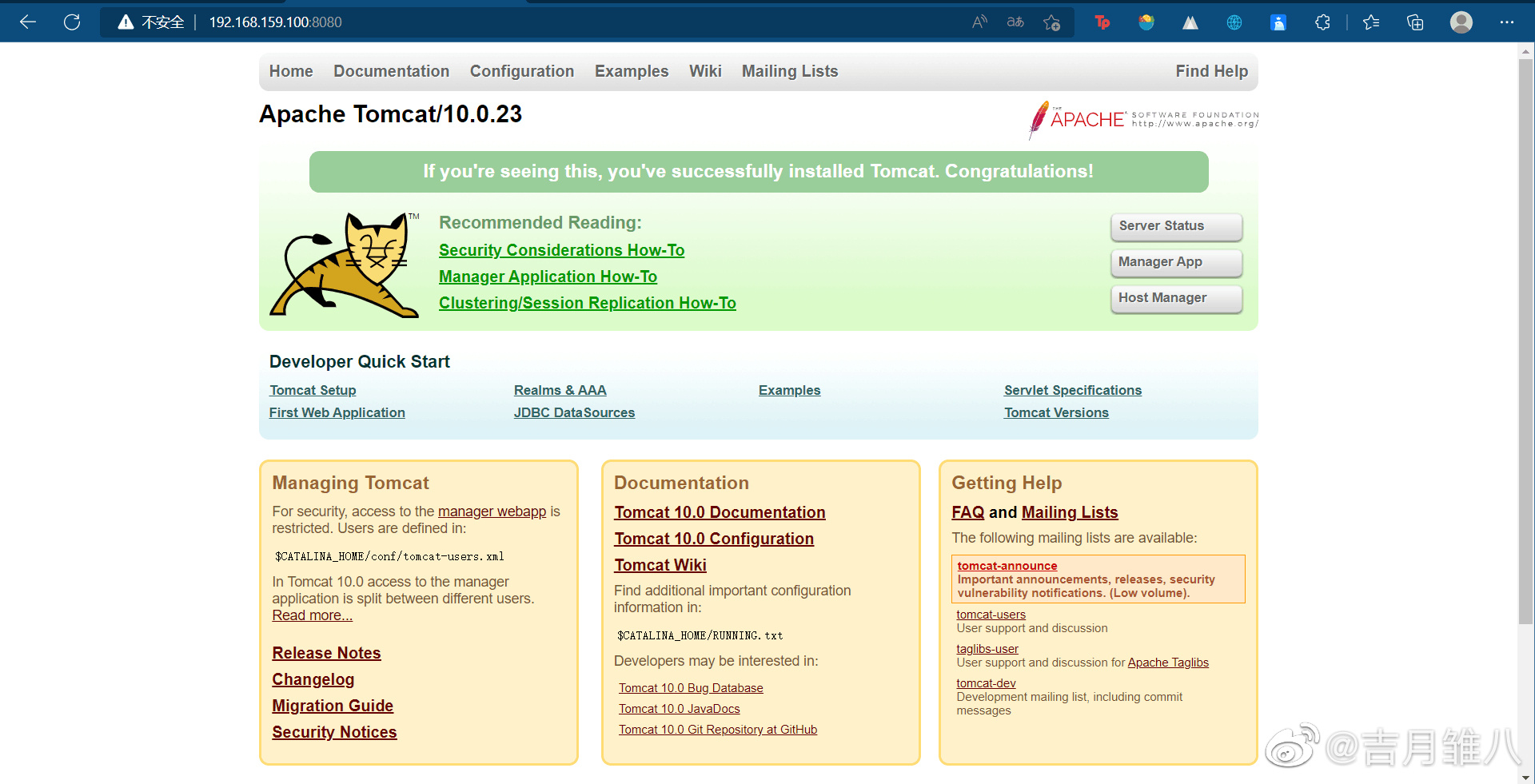Viewport: 1535px width, 784px height.
Task: Open the Migration Guide link
Action: pyautogui.click(x=333, y=706)
